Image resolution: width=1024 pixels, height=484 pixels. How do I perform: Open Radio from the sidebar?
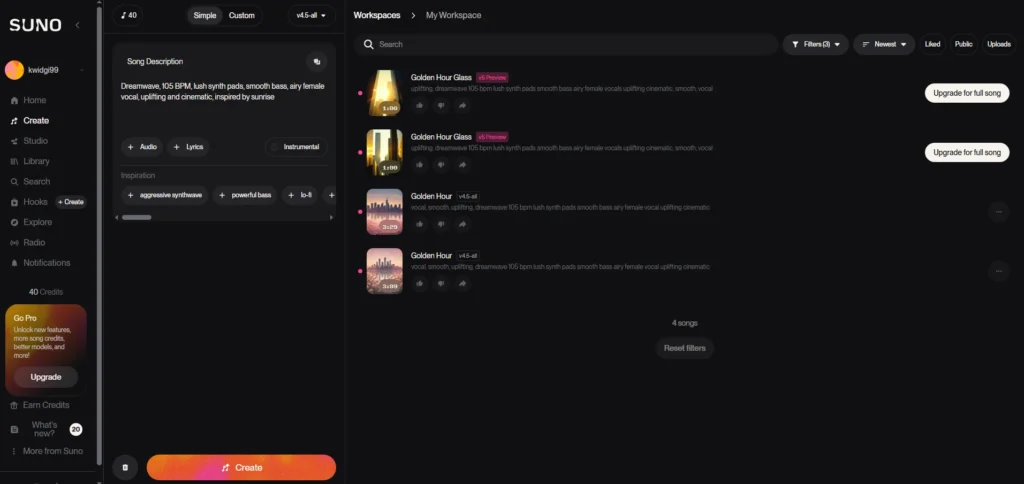[29, 242]
